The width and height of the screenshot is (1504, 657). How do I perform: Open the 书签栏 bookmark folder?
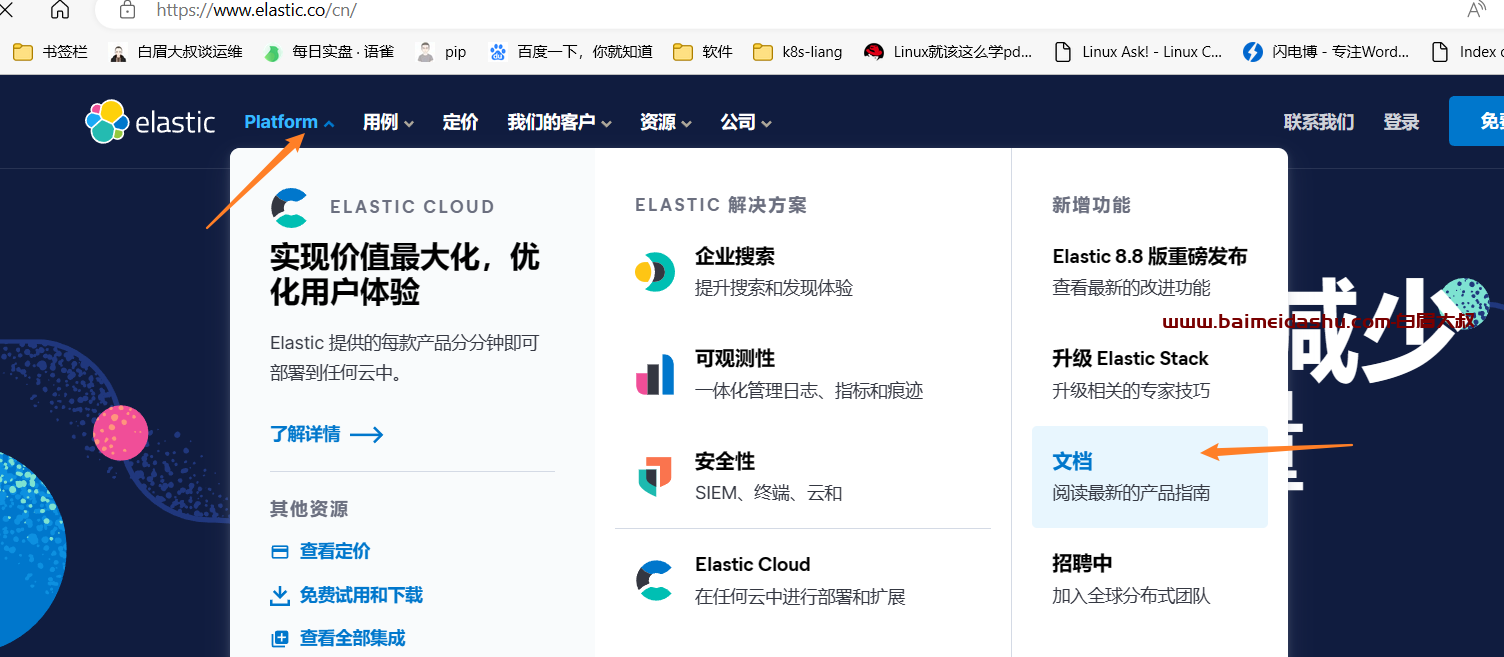50,52
